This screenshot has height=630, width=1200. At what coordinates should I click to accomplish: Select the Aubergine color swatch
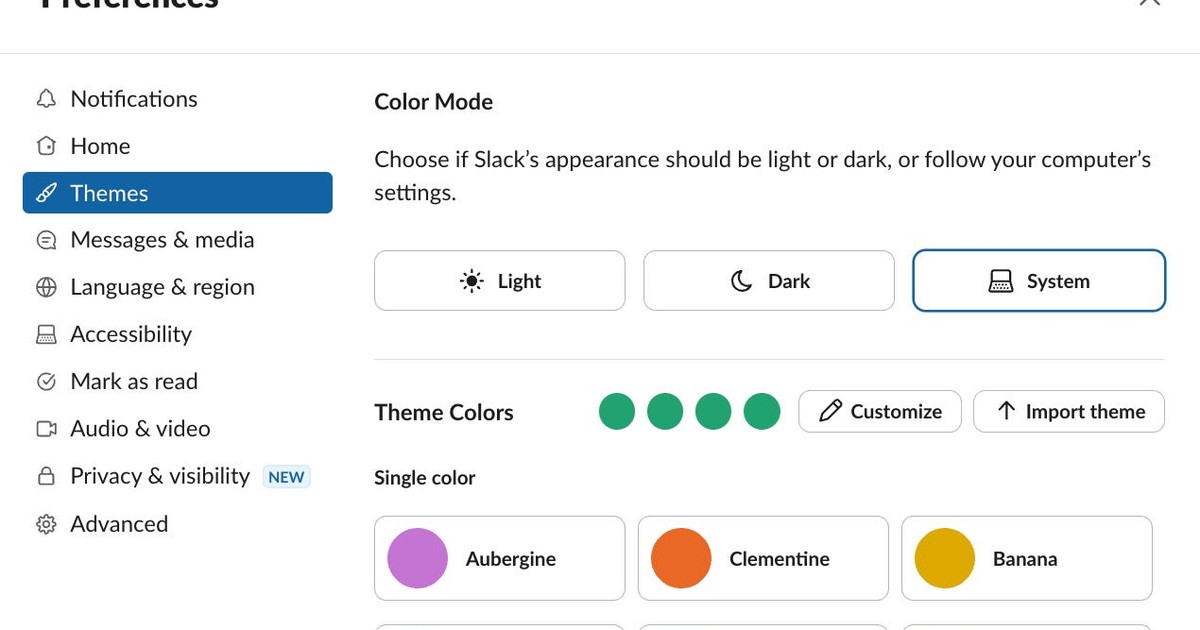[417, 559]
